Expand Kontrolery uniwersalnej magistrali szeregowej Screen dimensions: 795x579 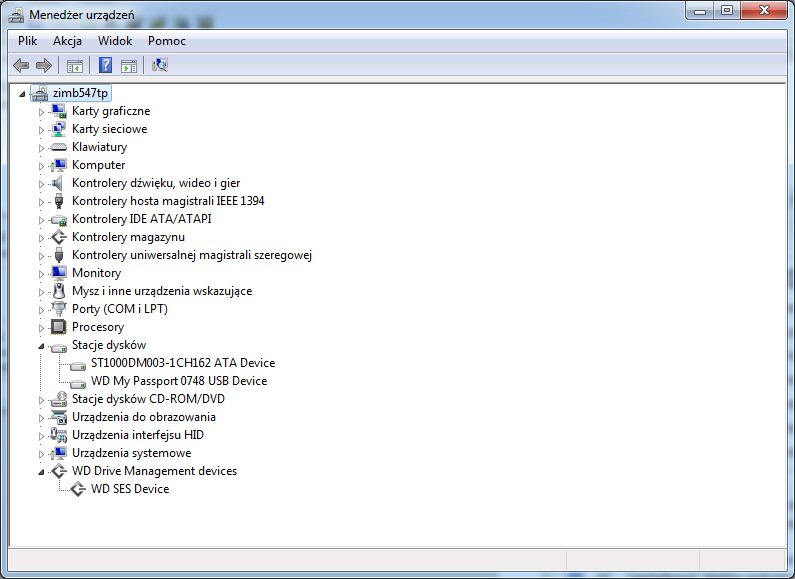coord(42,256)
